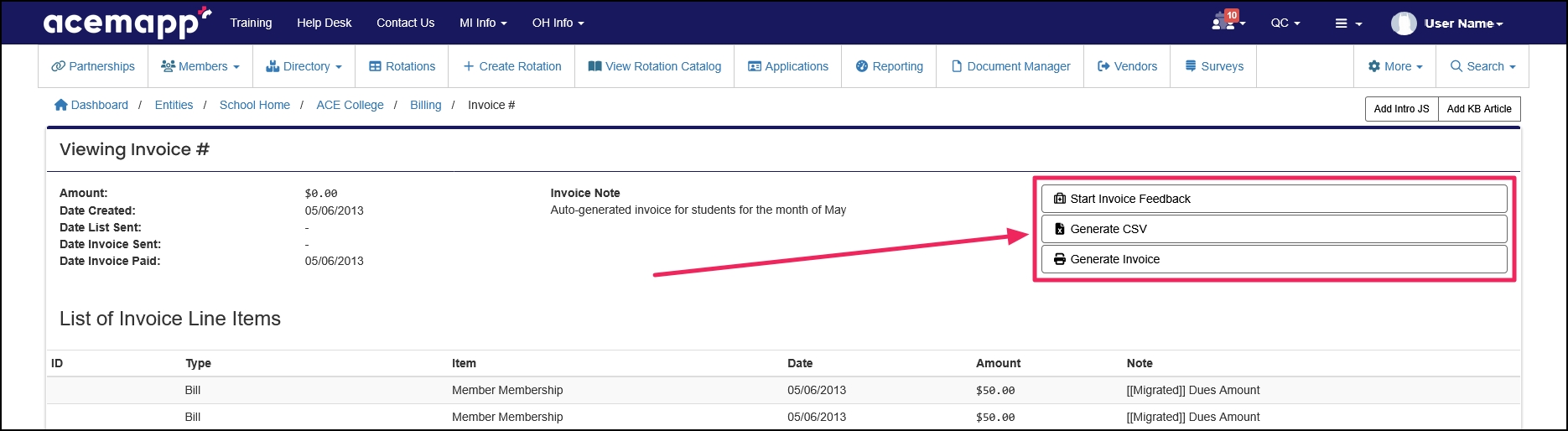1568x431 pixels.
Task: Click the Create Rotation plus icon
Action: pyautogui.click(x=469, y=66)
